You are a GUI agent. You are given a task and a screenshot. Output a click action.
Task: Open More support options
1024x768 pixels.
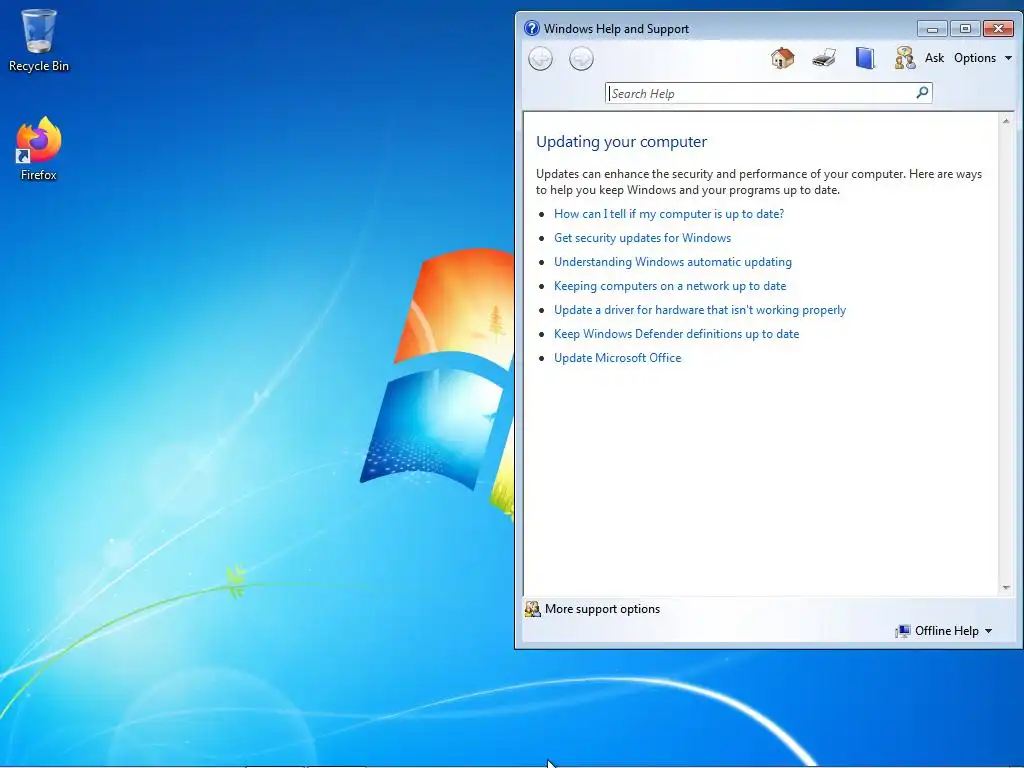[602, 609]
